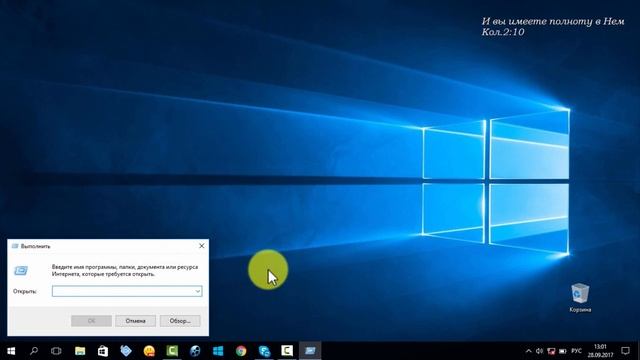Open Task View from taskbar
This screenshot has width=640, height=360.
56,351
